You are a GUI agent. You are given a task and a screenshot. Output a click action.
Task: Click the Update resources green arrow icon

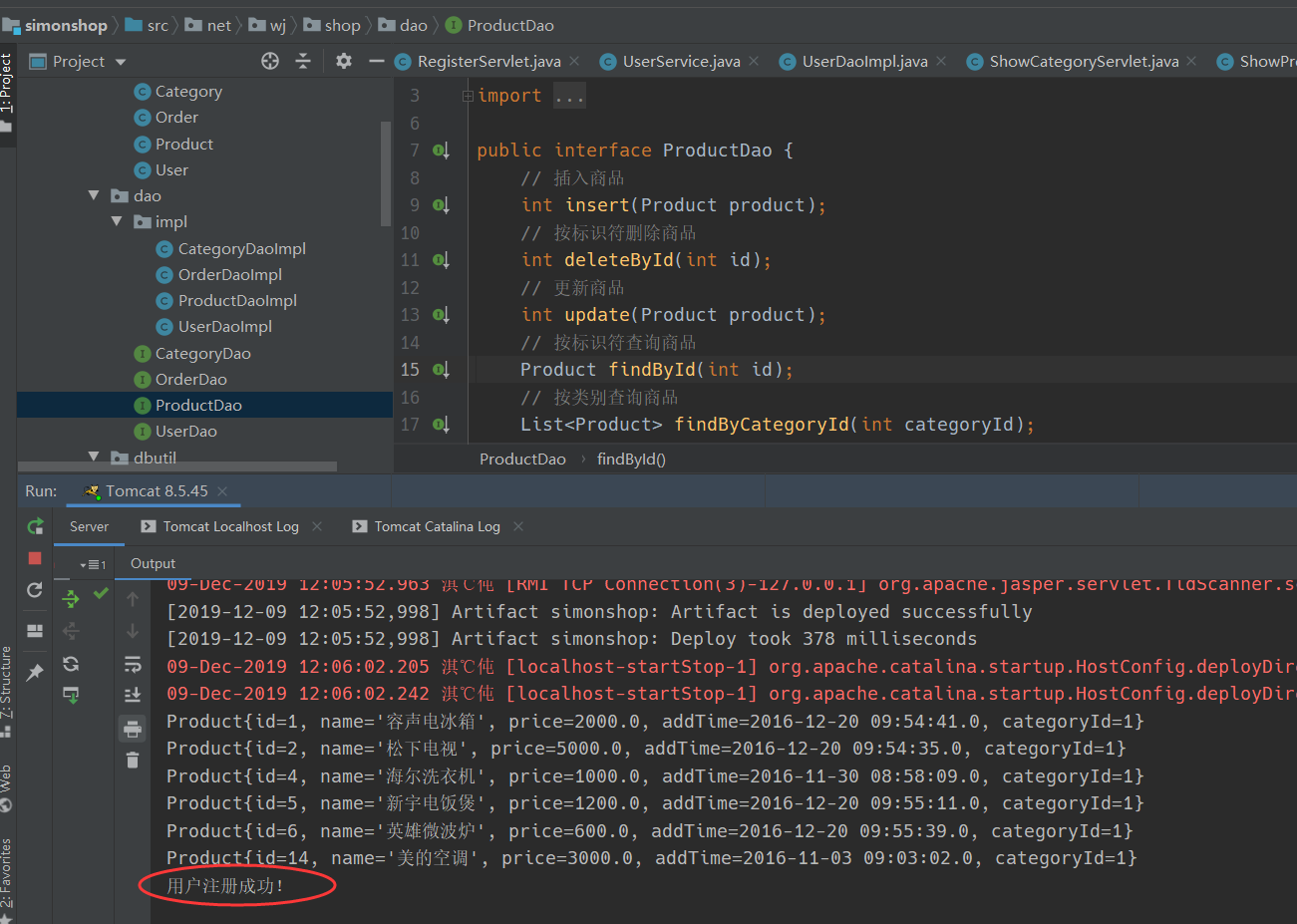tap(71, 695)
